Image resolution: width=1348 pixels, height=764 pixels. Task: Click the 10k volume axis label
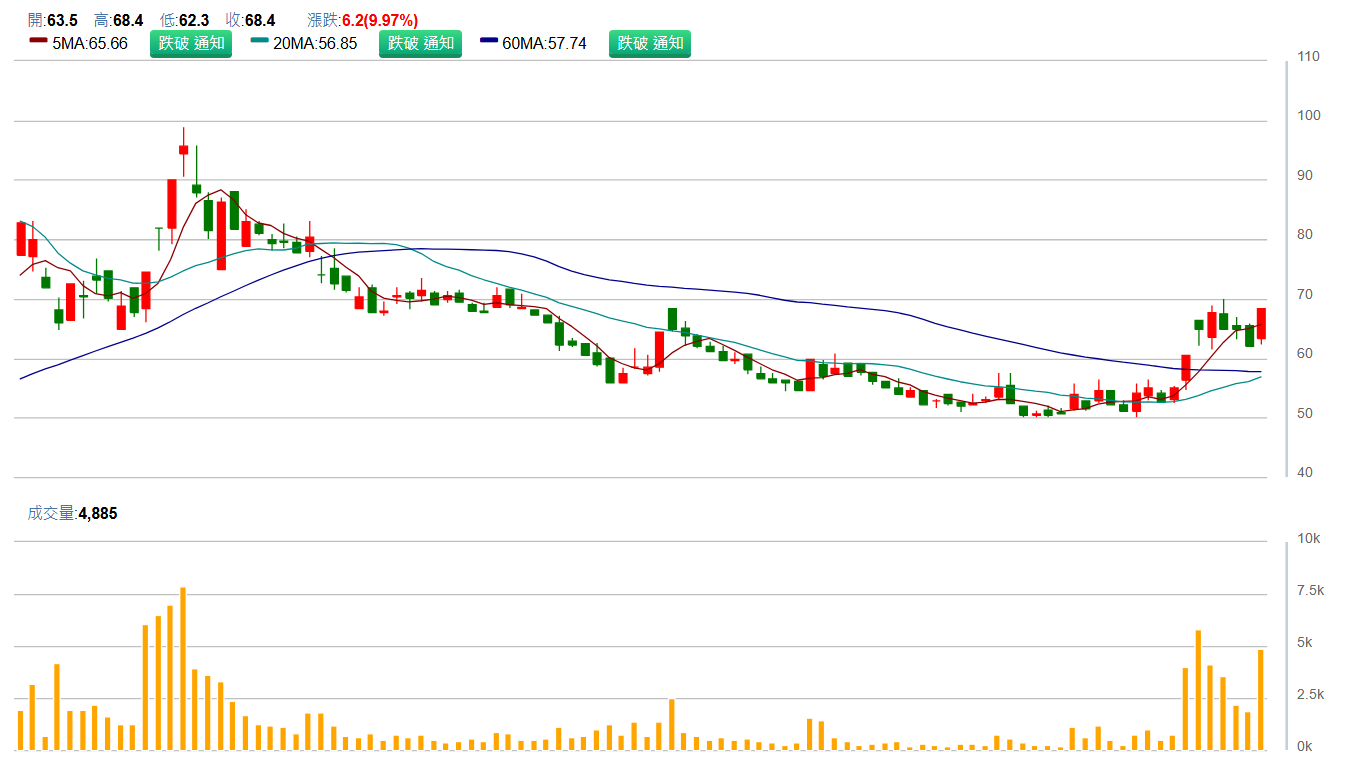1309,539
